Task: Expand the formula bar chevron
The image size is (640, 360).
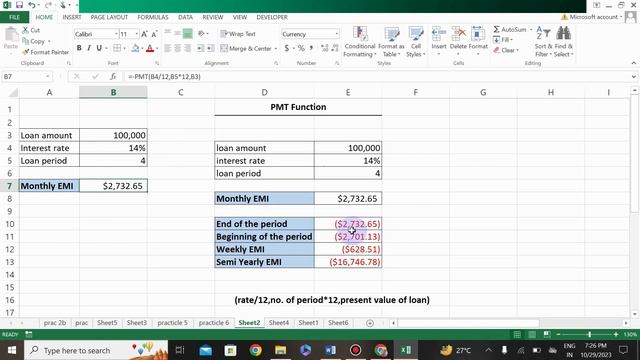Action: click(x=633, y=77)
